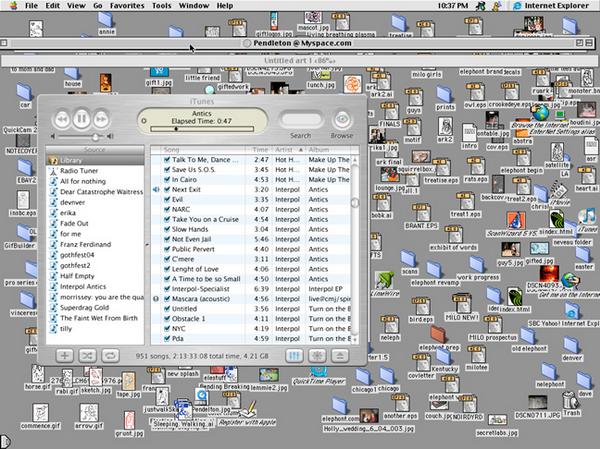Adjust the iTunes volume slider knob
Image resolution: width=600 pixels, height=449 pixels.
[95, 136]
